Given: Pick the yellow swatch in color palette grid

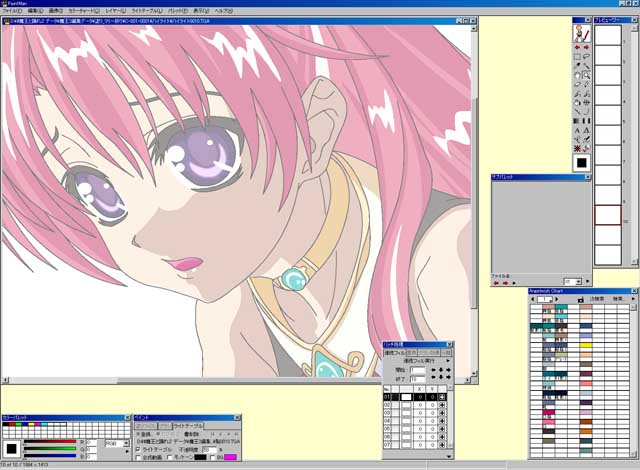Looking at the screenshot, I should point(31,424).
